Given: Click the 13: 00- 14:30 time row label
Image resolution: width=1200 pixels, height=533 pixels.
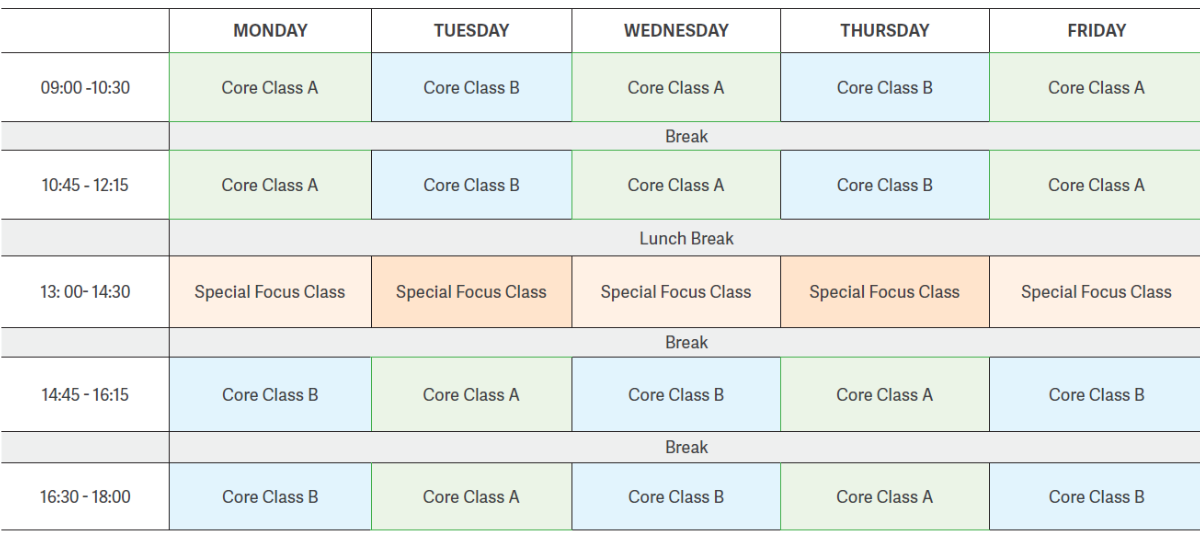Looking at the screenshot, I should [x=85, y=292].
